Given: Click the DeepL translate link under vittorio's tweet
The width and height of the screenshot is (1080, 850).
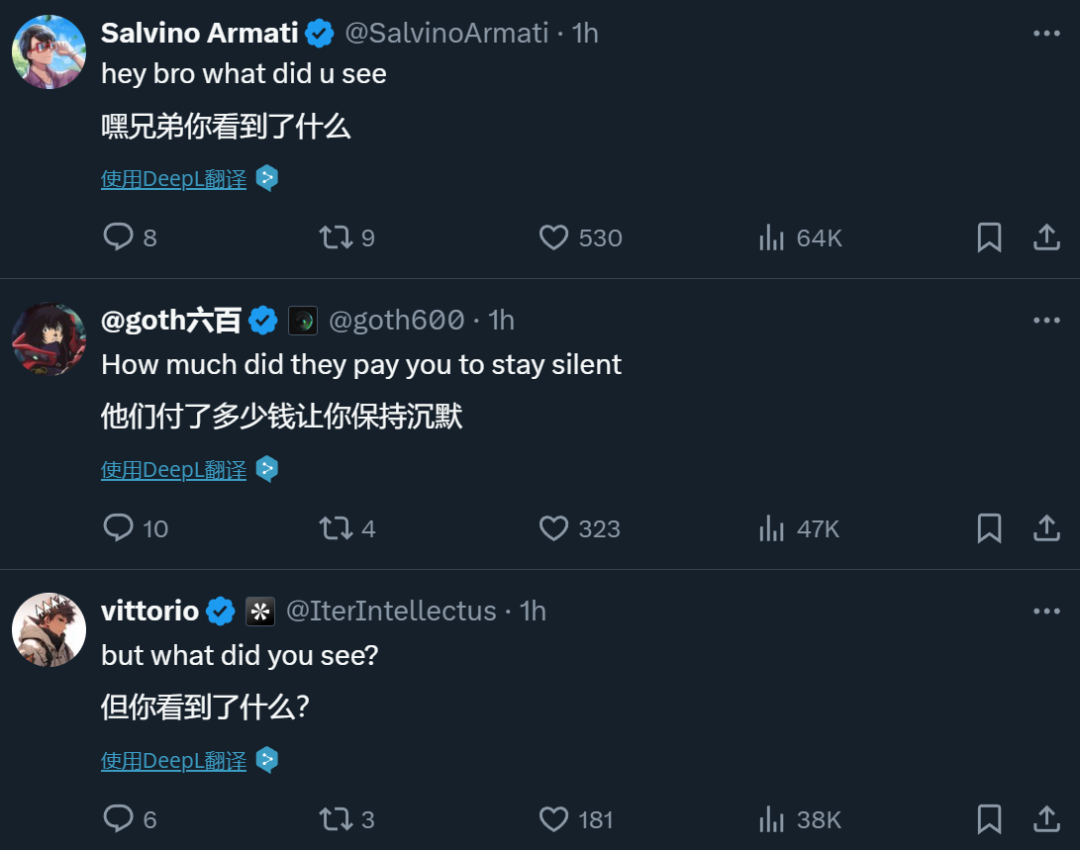Looking at the screenshot, I should coord(174,761).
